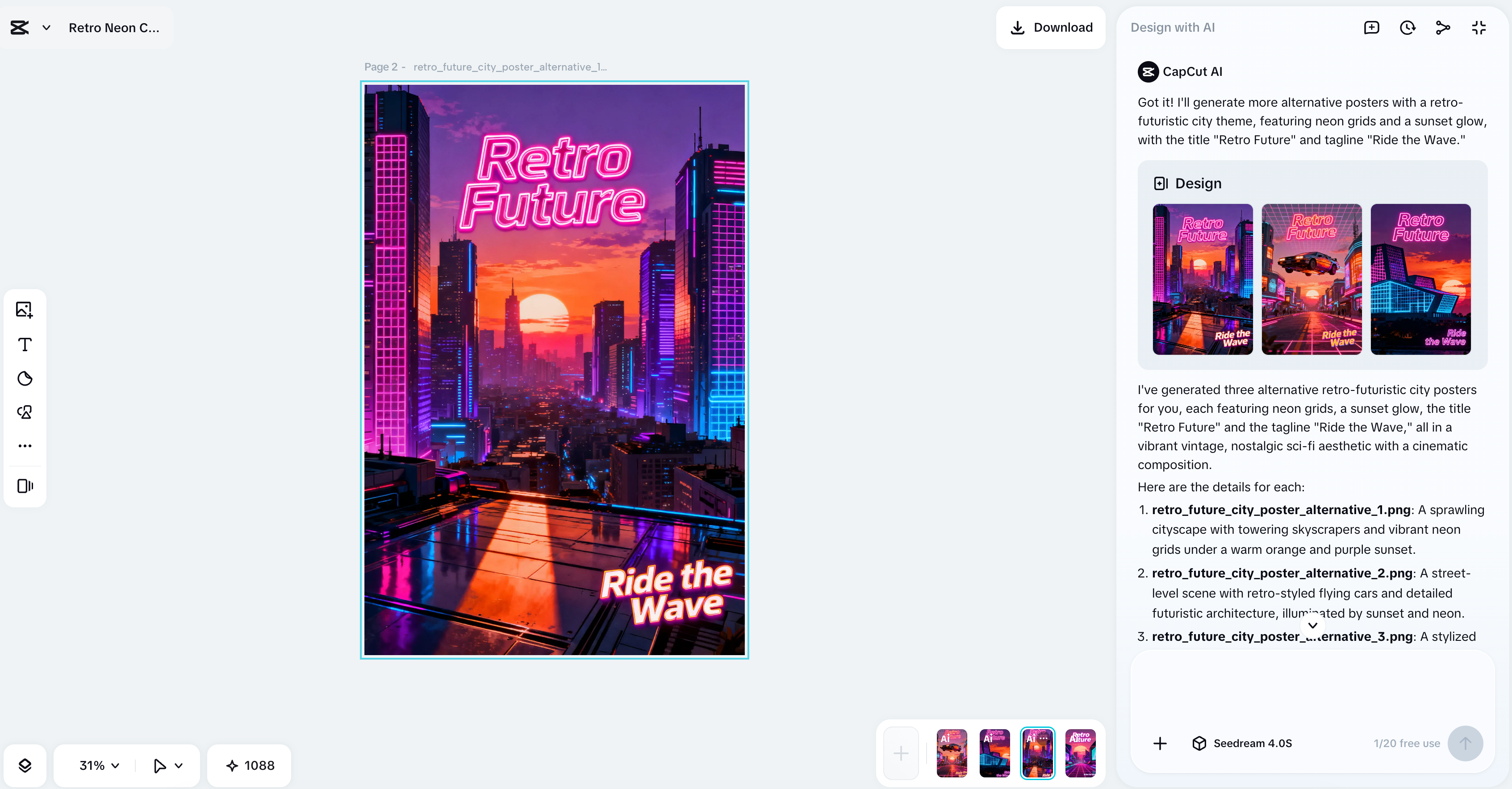1512x789 pixels.
Task: Open the page resize tool
Action: (25, 486)
